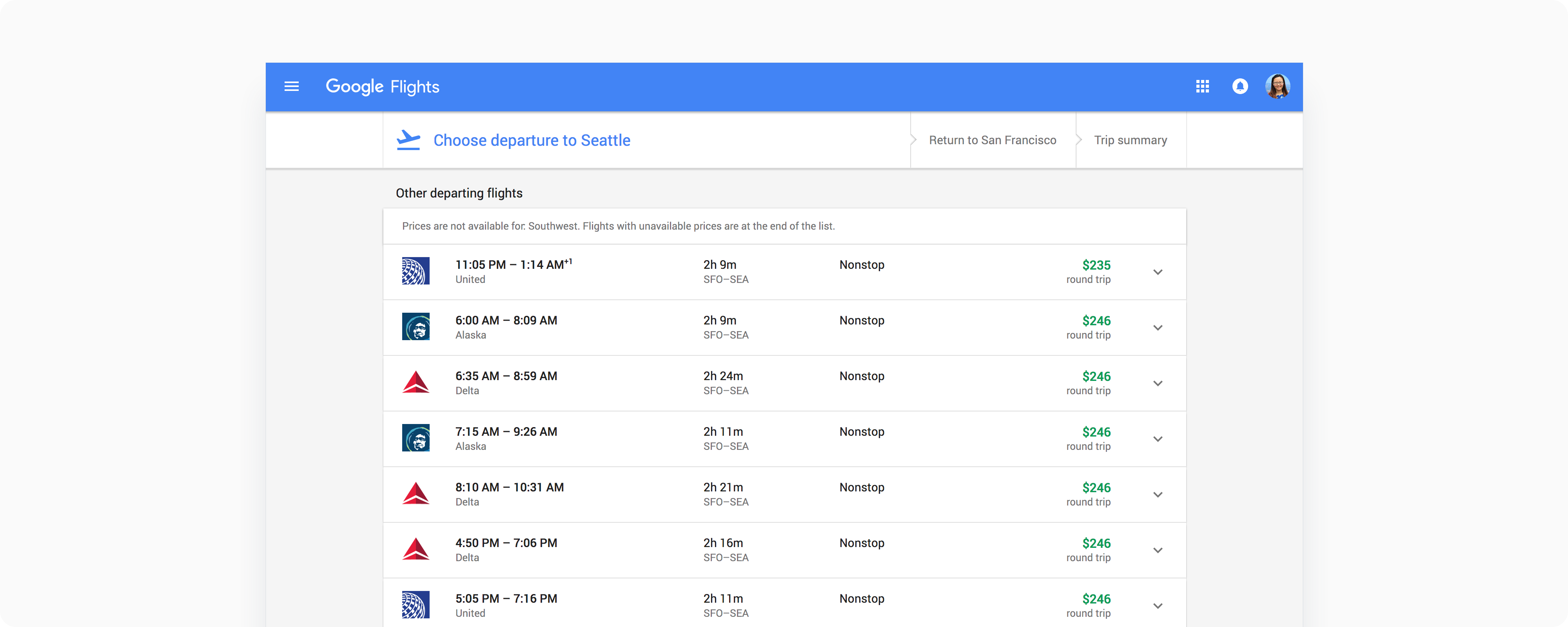Click the Alaska logo on 7:15 AM flight
The width and height of the screenshot is (1568, 627).
(416, 438)
